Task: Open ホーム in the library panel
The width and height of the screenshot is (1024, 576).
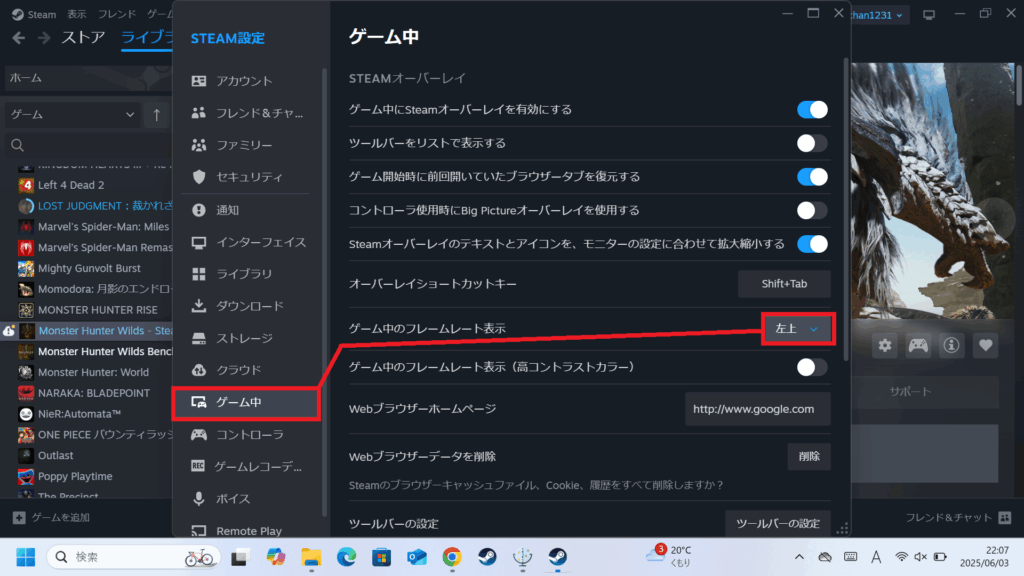Action: (x=88, y=78)
